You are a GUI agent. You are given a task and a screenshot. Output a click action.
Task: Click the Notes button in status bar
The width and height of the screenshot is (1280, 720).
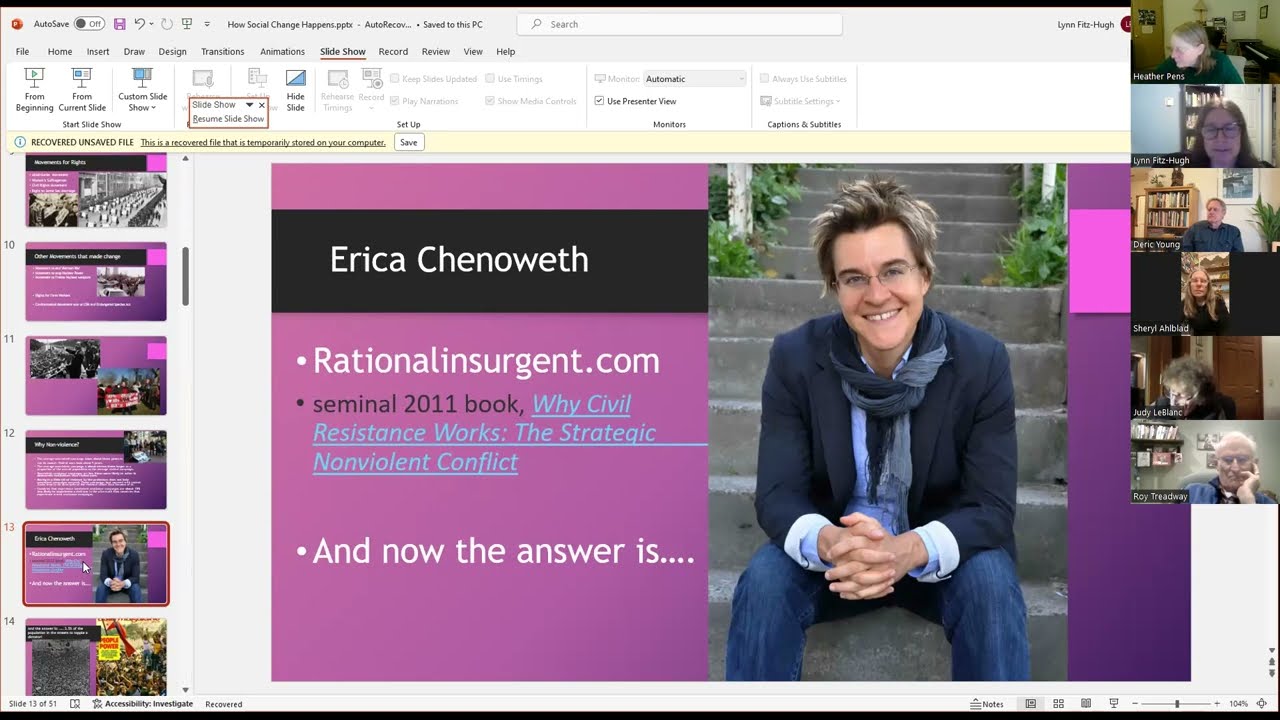986,704
